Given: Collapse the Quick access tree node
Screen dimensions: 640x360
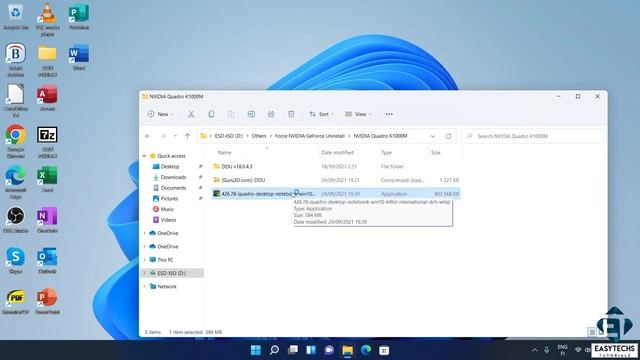Looking at the screenshot, I should pyautogui.click(x=144, y=156).
